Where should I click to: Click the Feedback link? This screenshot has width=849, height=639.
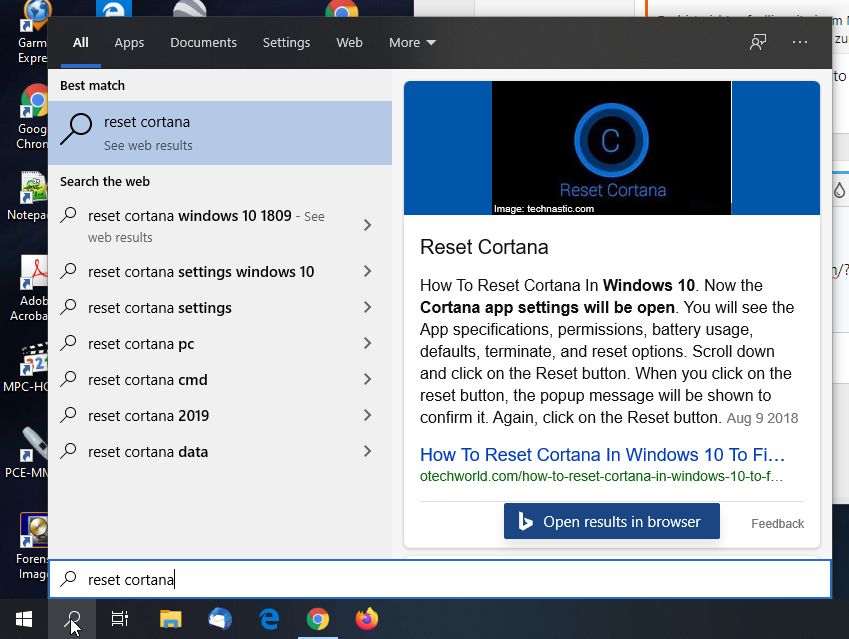pos(777,524)
